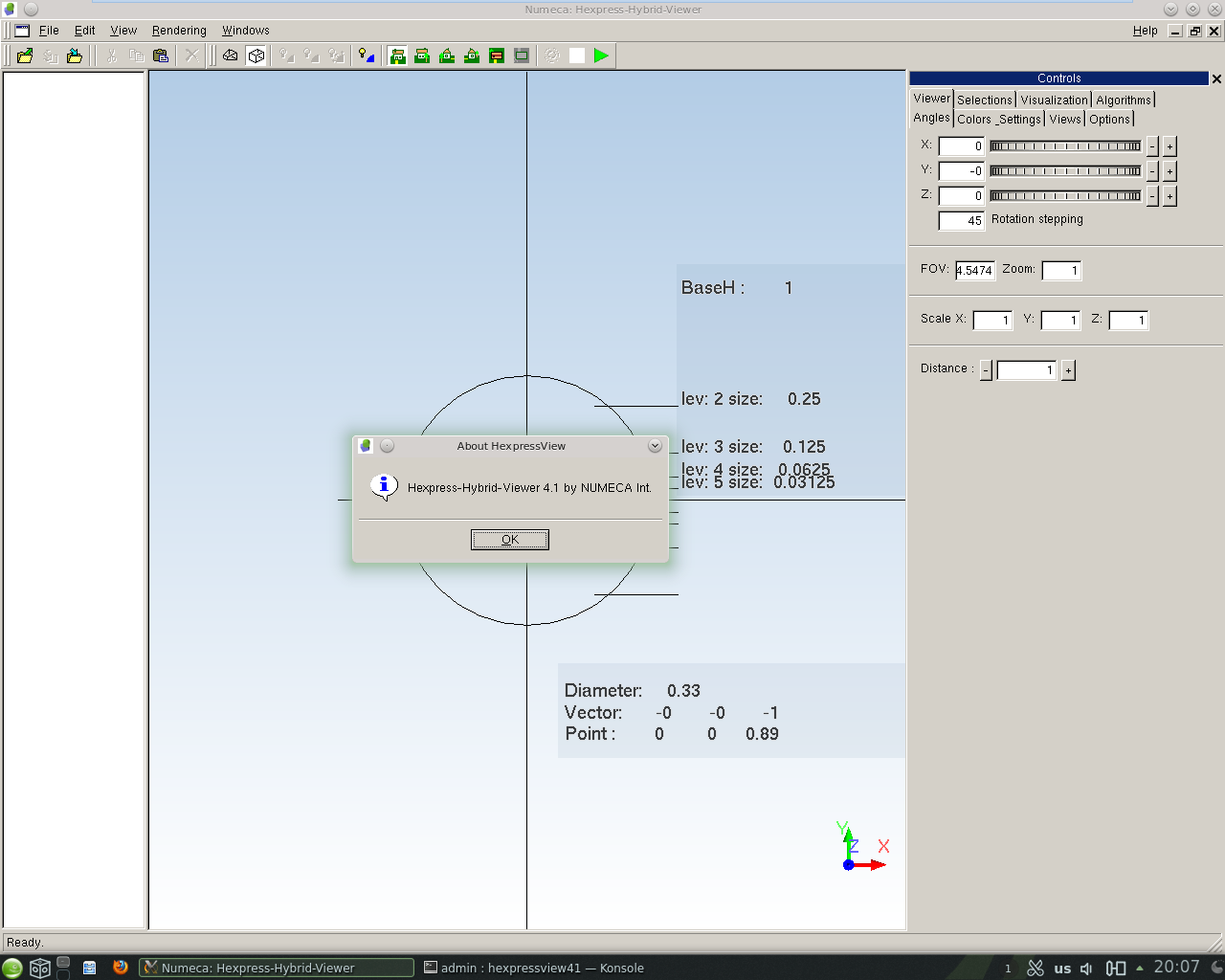Click the copy pages toolbar icon
Image resolution: width=1225 pixels, height=980 pixels.
(136, 56)
